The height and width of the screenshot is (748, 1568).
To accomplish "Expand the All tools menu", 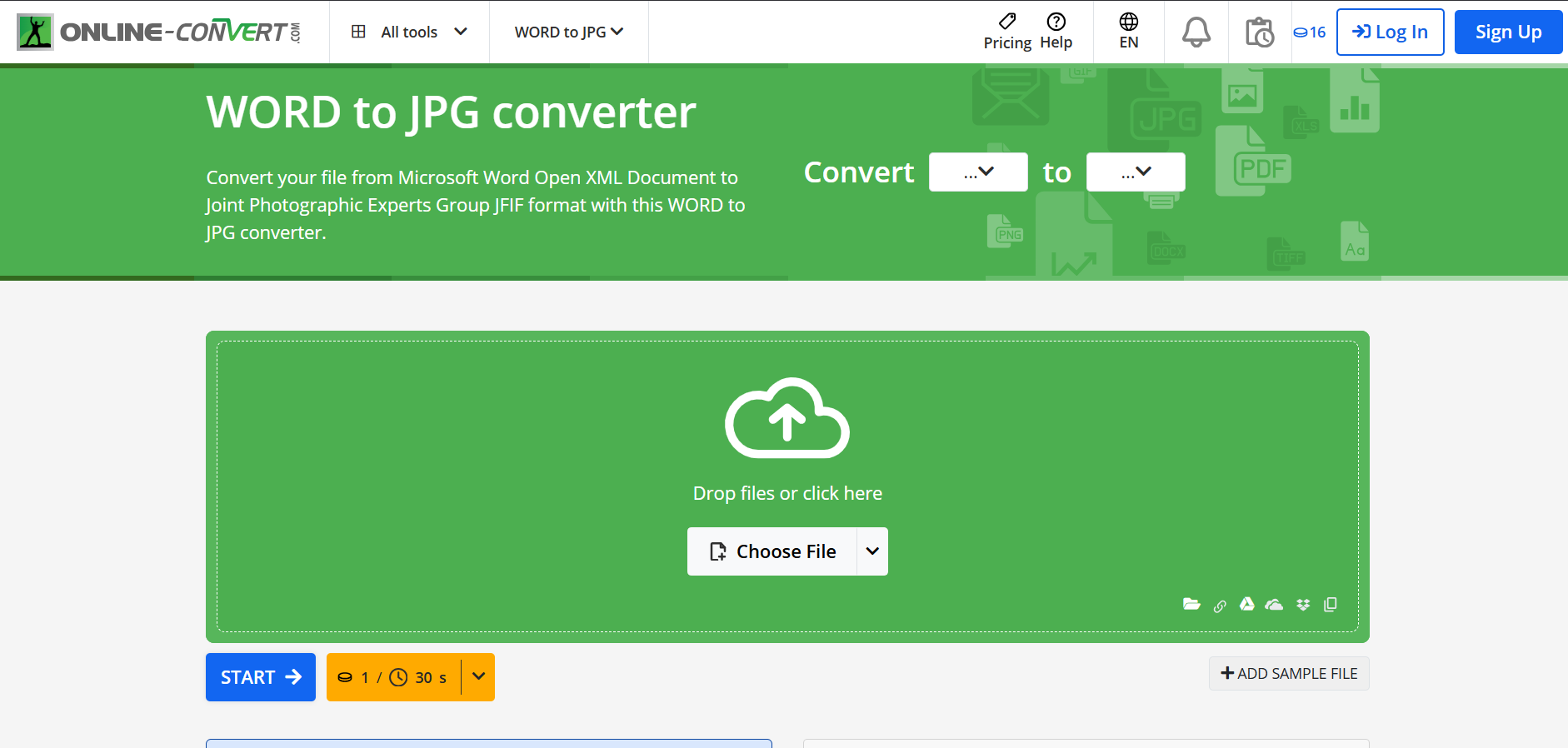I will (409, 32).
